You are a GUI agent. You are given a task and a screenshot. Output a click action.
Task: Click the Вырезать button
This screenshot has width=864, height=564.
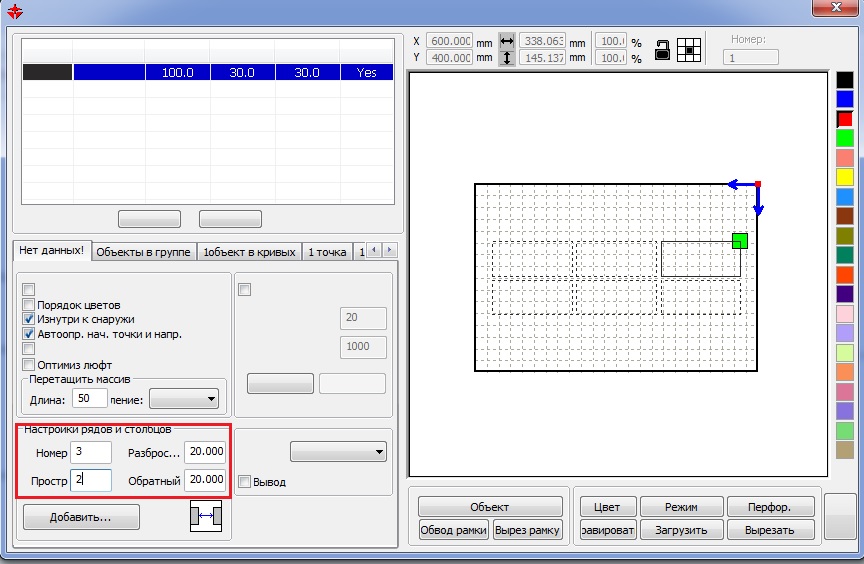tap(770, 530)
